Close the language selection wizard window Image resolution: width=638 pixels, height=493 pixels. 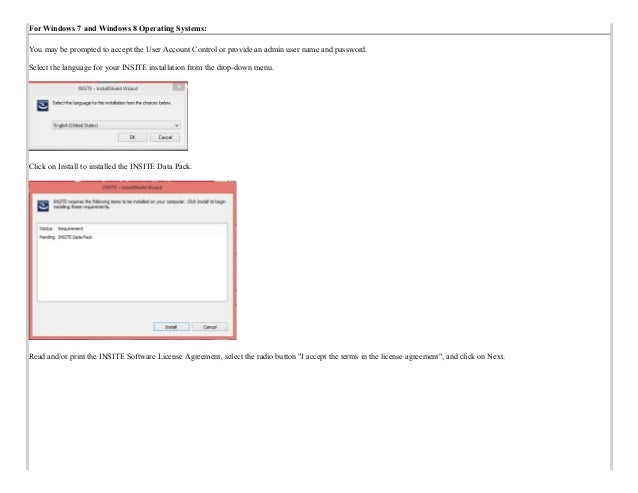[x=178, y=87]
